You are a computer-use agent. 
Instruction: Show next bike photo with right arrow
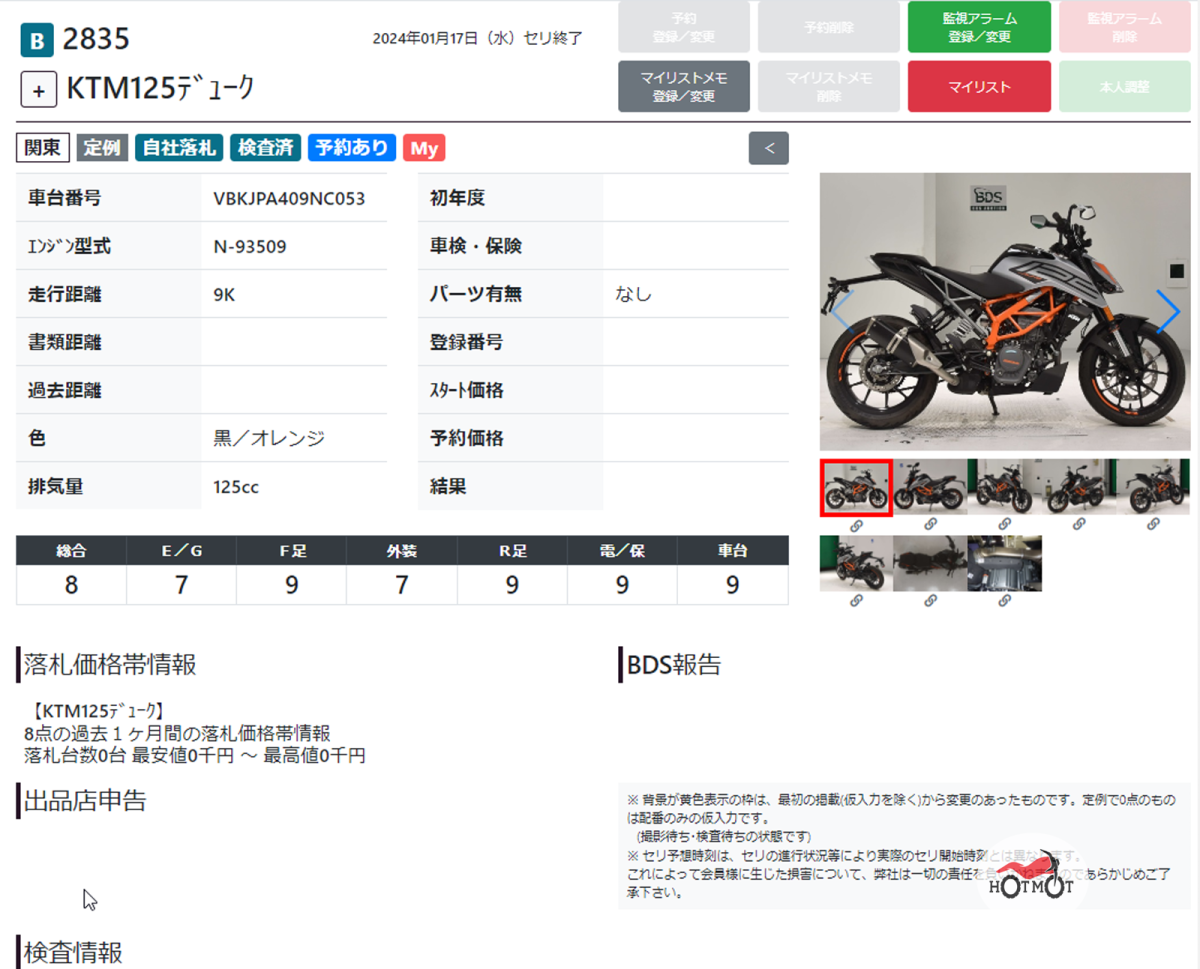click(x=1167, y=311)
